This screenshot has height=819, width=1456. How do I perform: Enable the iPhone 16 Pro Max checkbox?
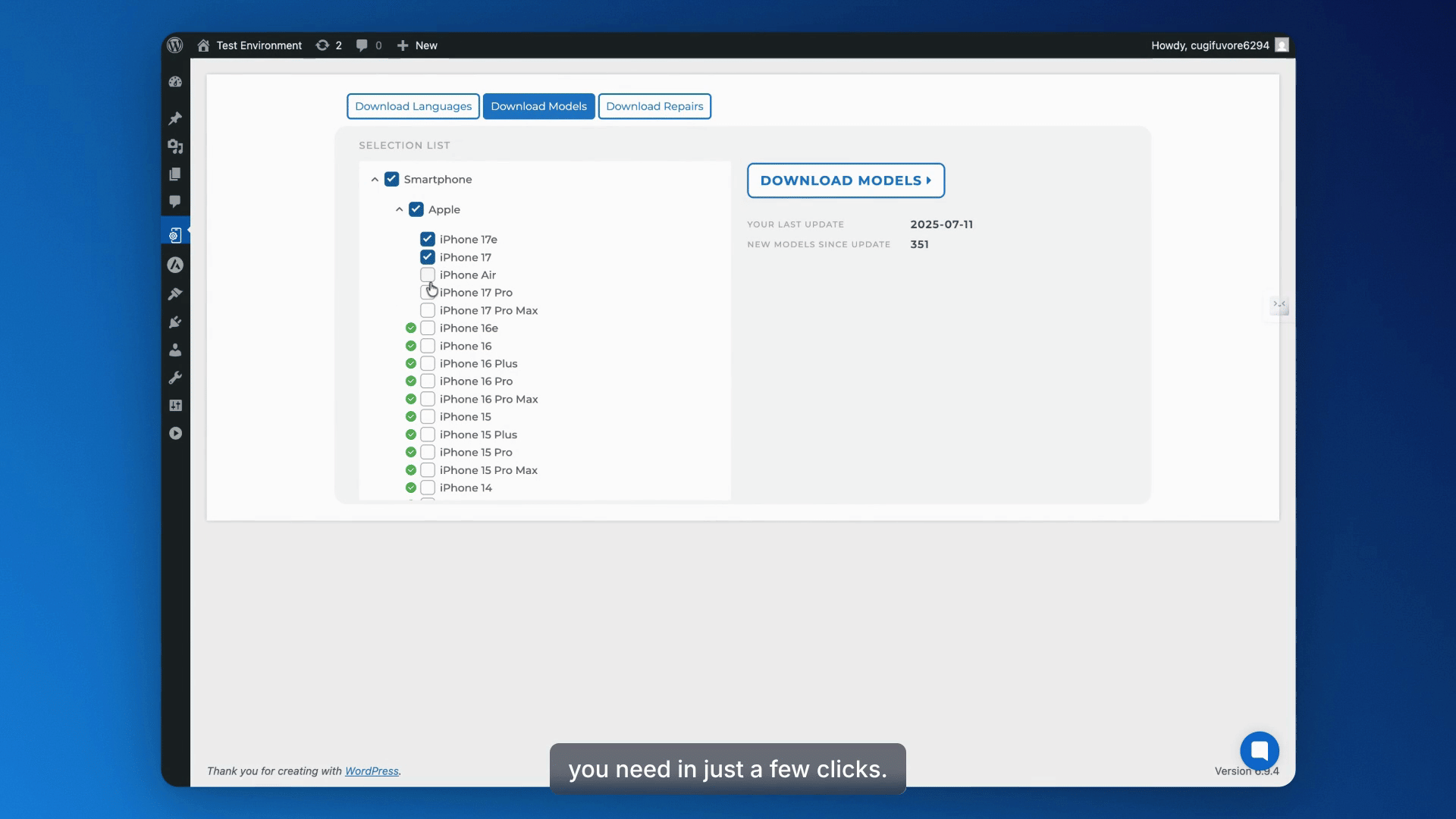(428, 399)
